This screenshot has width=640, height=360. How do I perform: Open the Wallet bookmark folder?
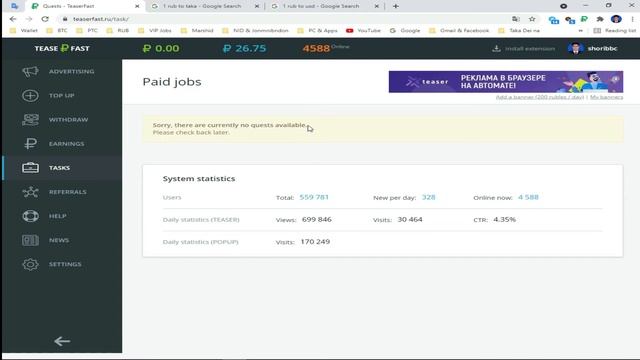click(24, 31)
